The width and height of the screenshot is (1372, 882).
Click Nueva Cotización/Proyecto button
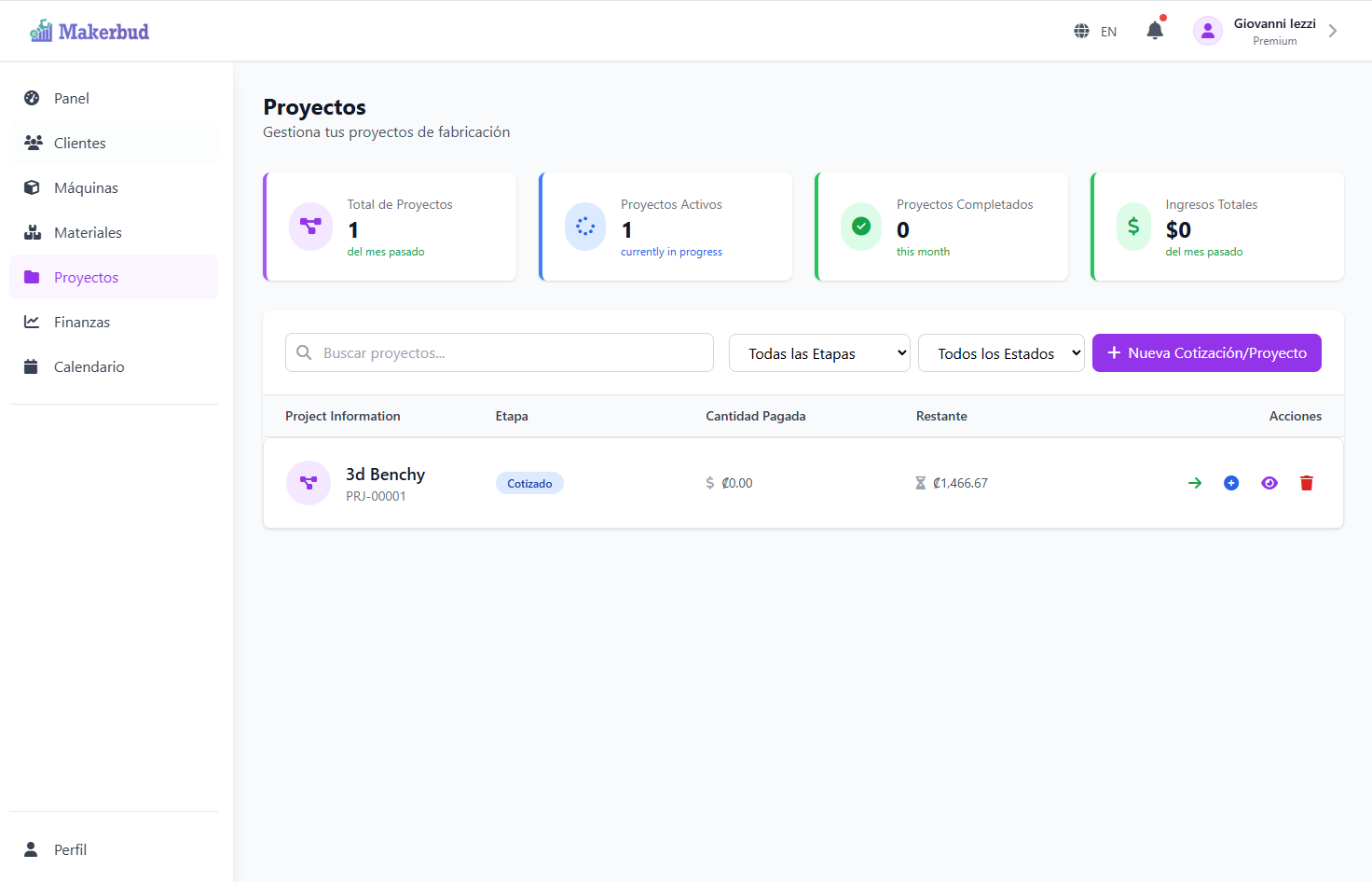pyautogui.click(x=1206, y=353)
